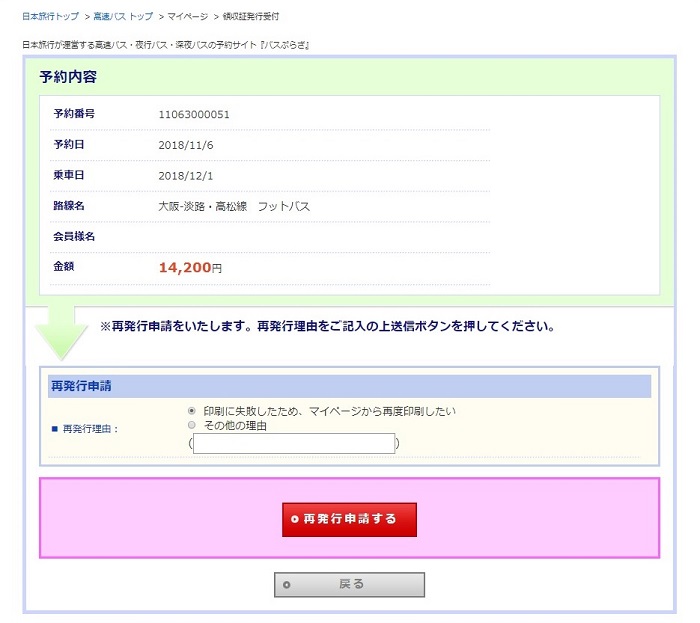The height and width of the screenshot is (623, 700).
Task: Focus the other-reason text input field
Action: point(293,443)
